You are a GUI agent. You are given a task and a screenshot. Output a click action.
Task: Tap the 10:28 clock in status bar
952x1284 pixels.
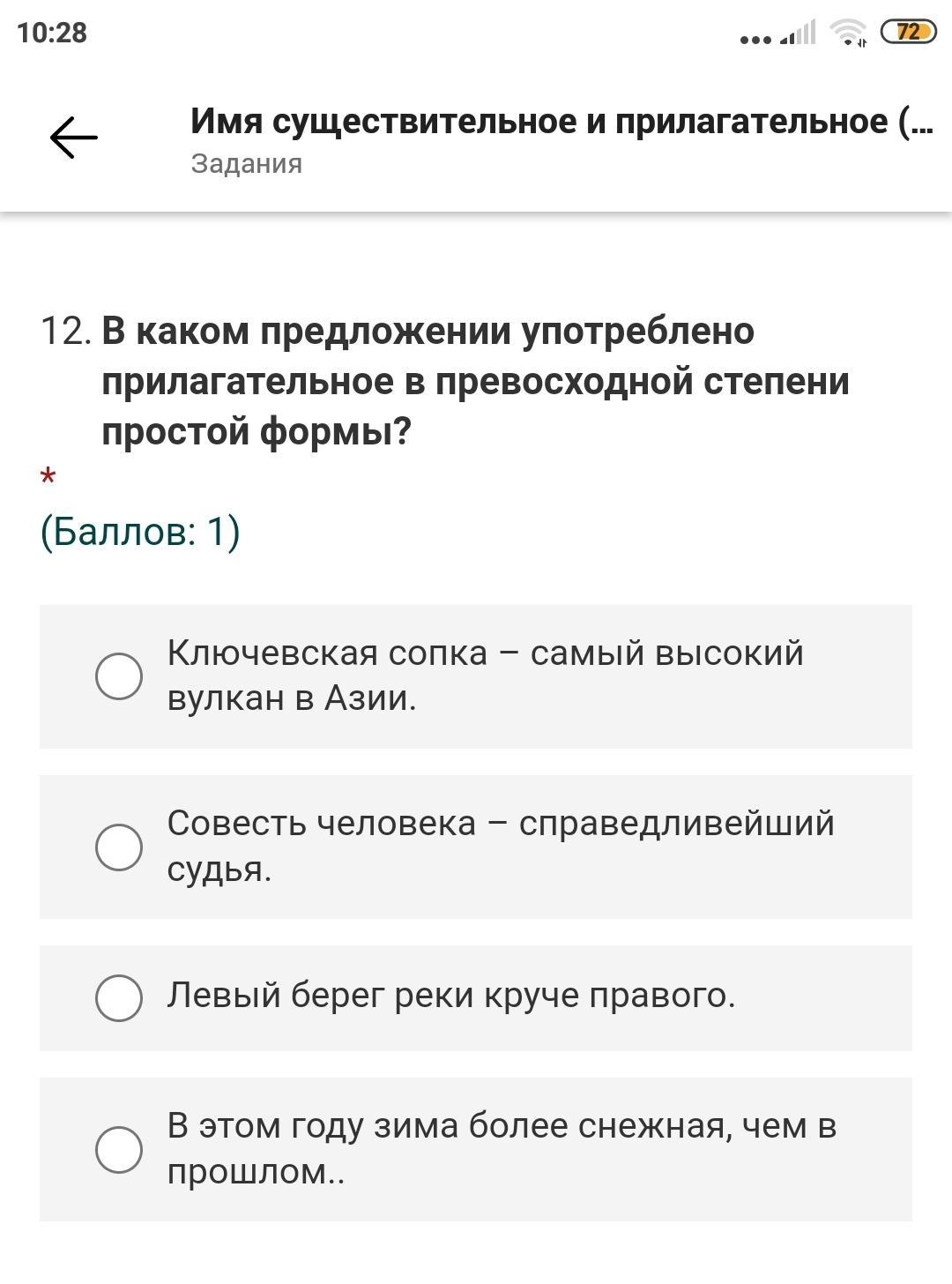tap(52, 33)
